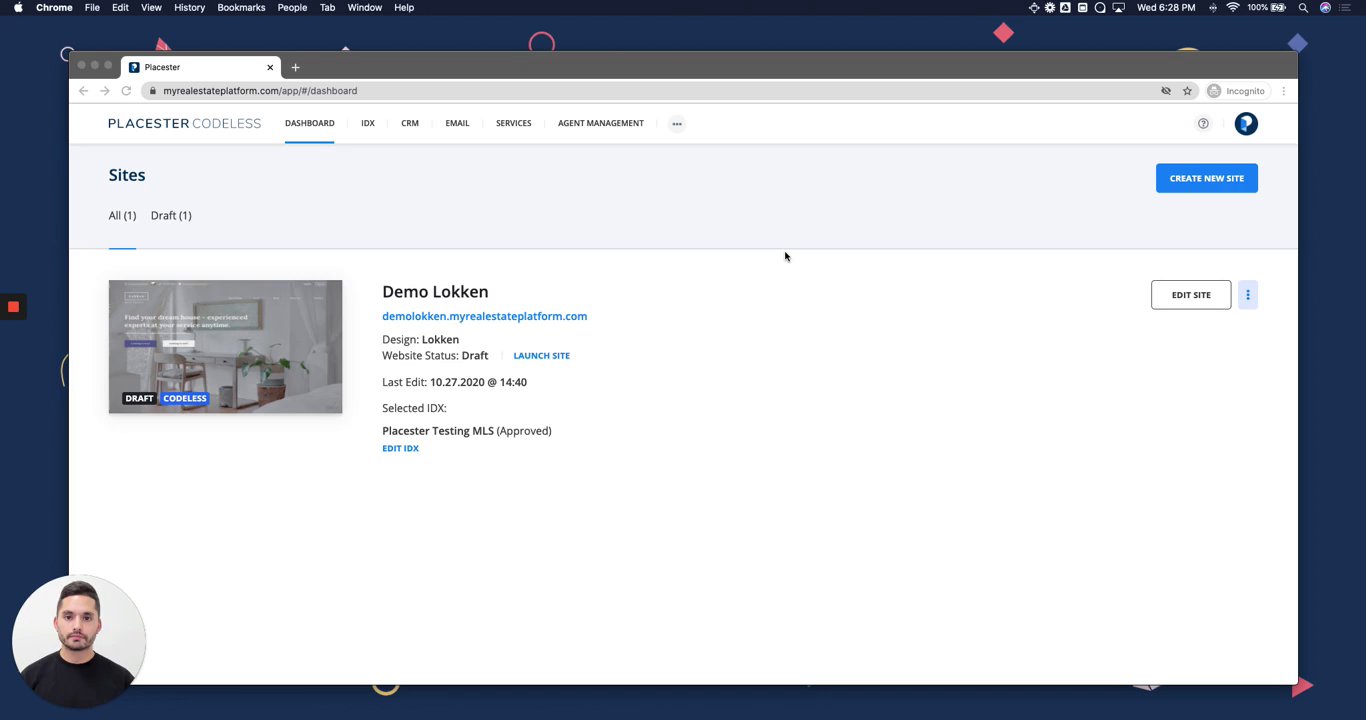Click the Create New Site button

1207,178
